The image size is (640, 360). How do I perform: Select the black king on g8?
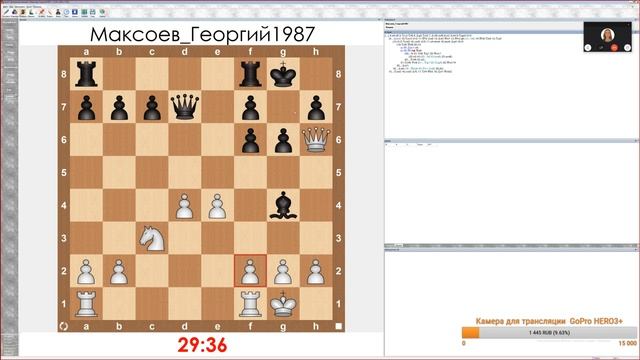click(283, 74)
